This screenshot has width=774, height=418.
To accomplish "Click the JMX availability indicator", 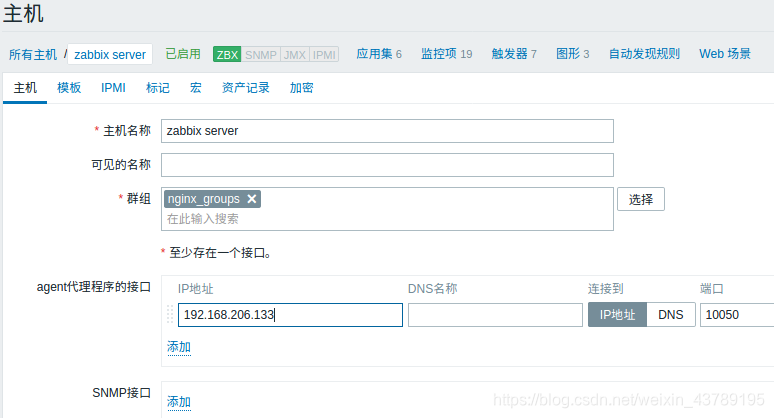I will point(295,54).
